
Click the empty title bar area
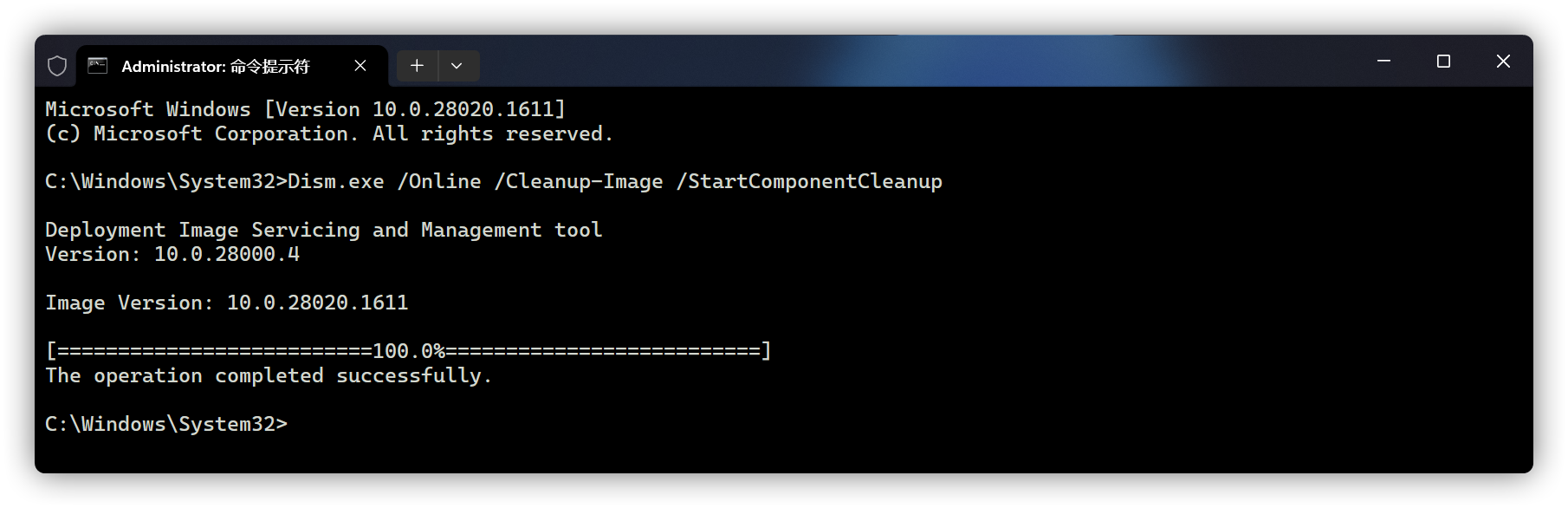pos(866,61)
